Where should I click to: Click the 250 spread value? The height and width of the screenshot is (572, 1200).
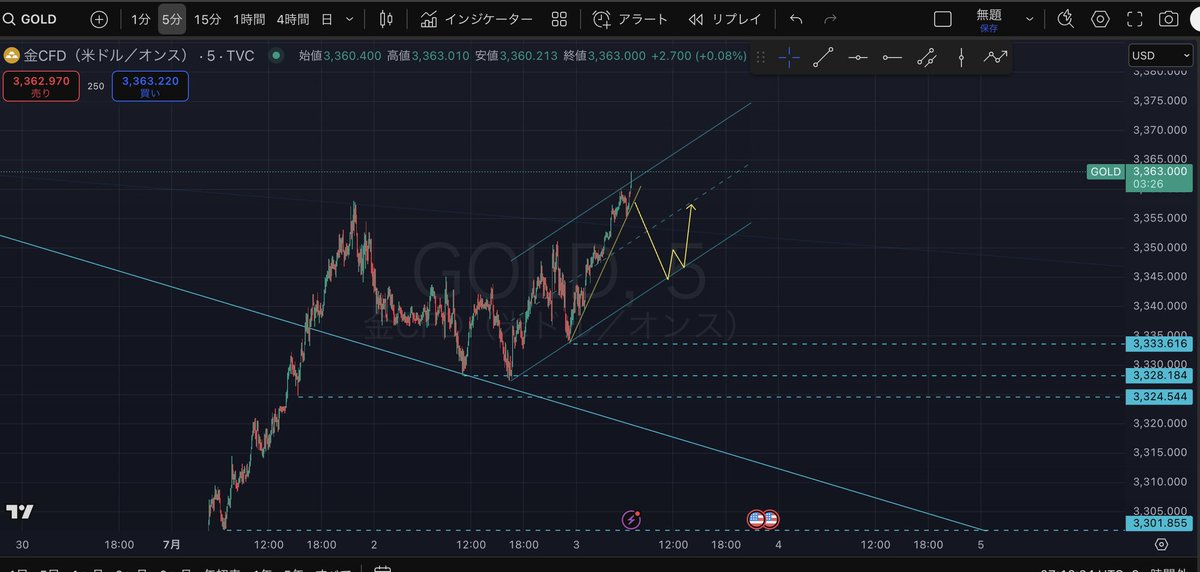tap(95, 87)
